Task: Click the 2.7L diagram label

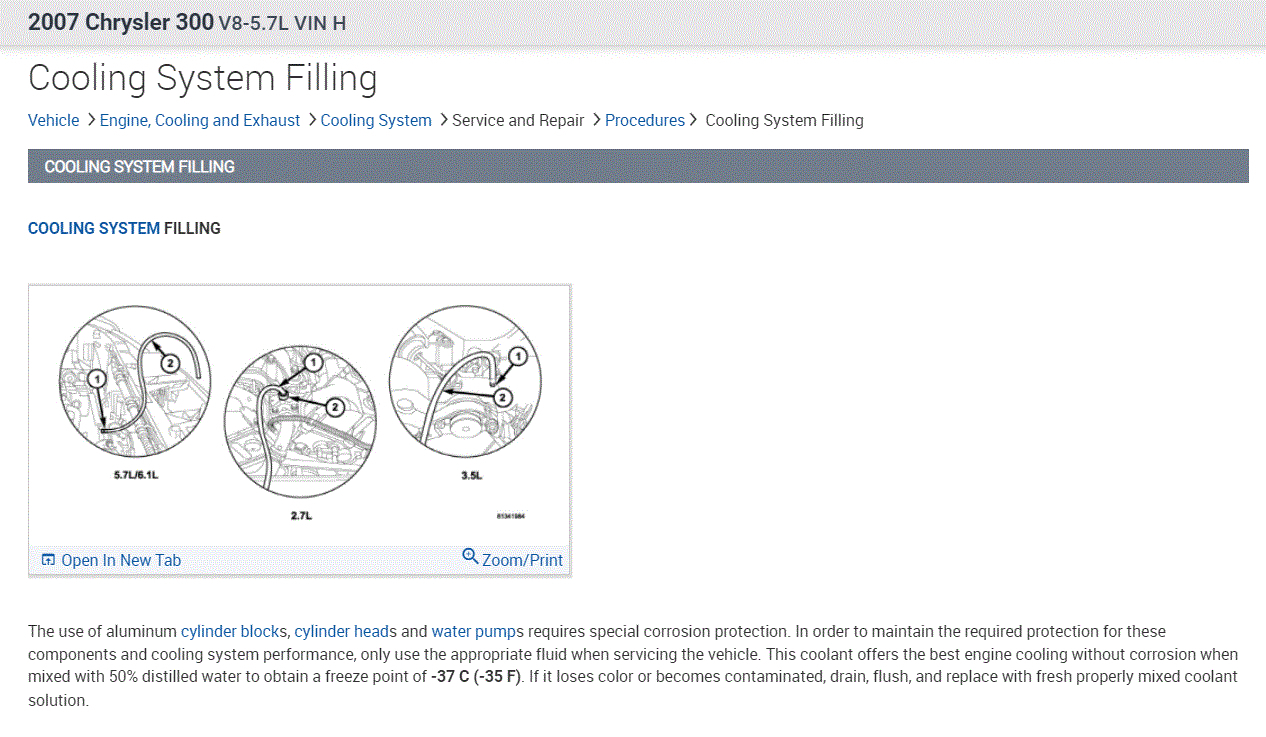Action: 301,516
